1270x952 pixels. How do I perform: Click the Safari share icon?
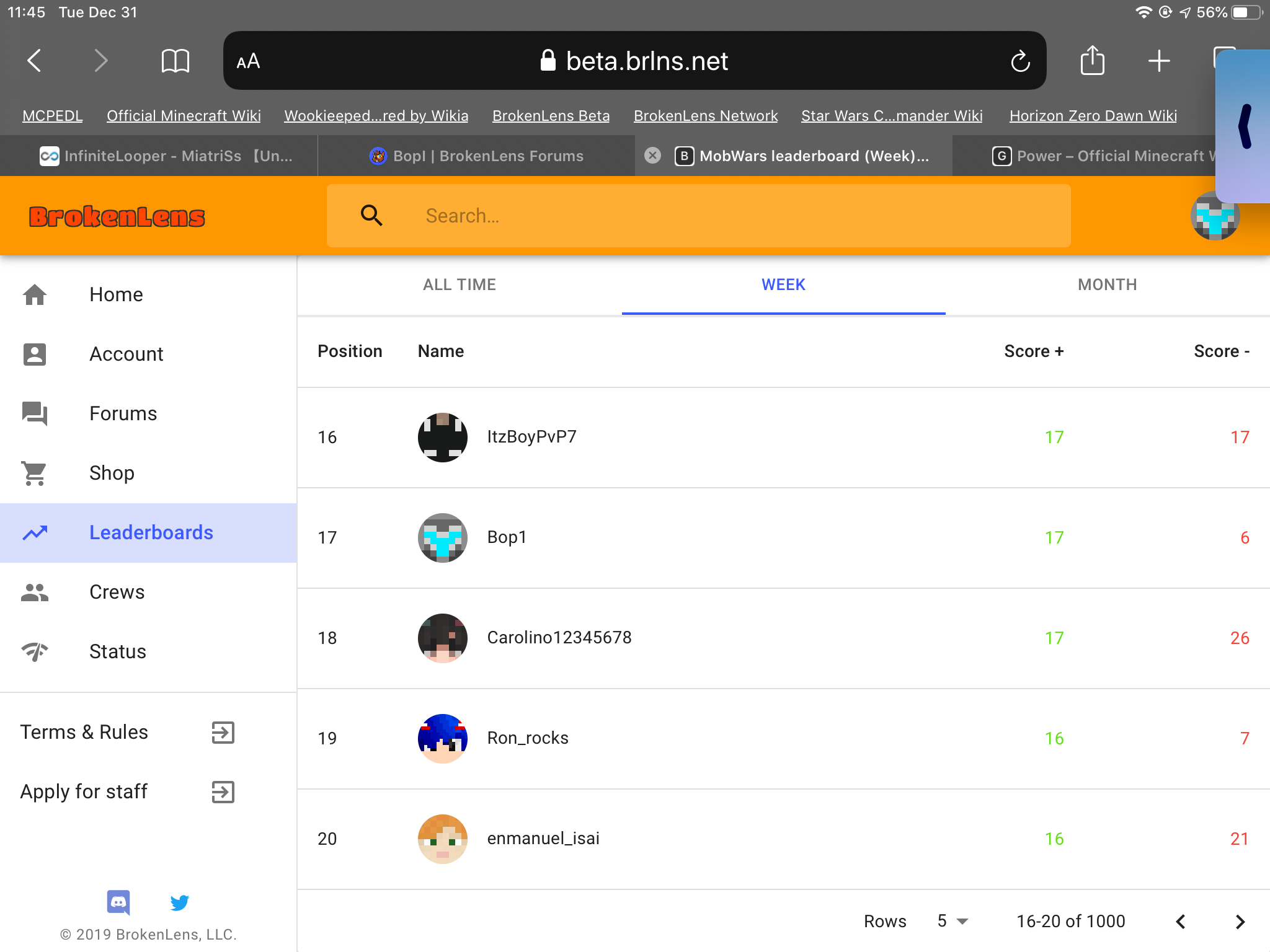pos(1092,60)
